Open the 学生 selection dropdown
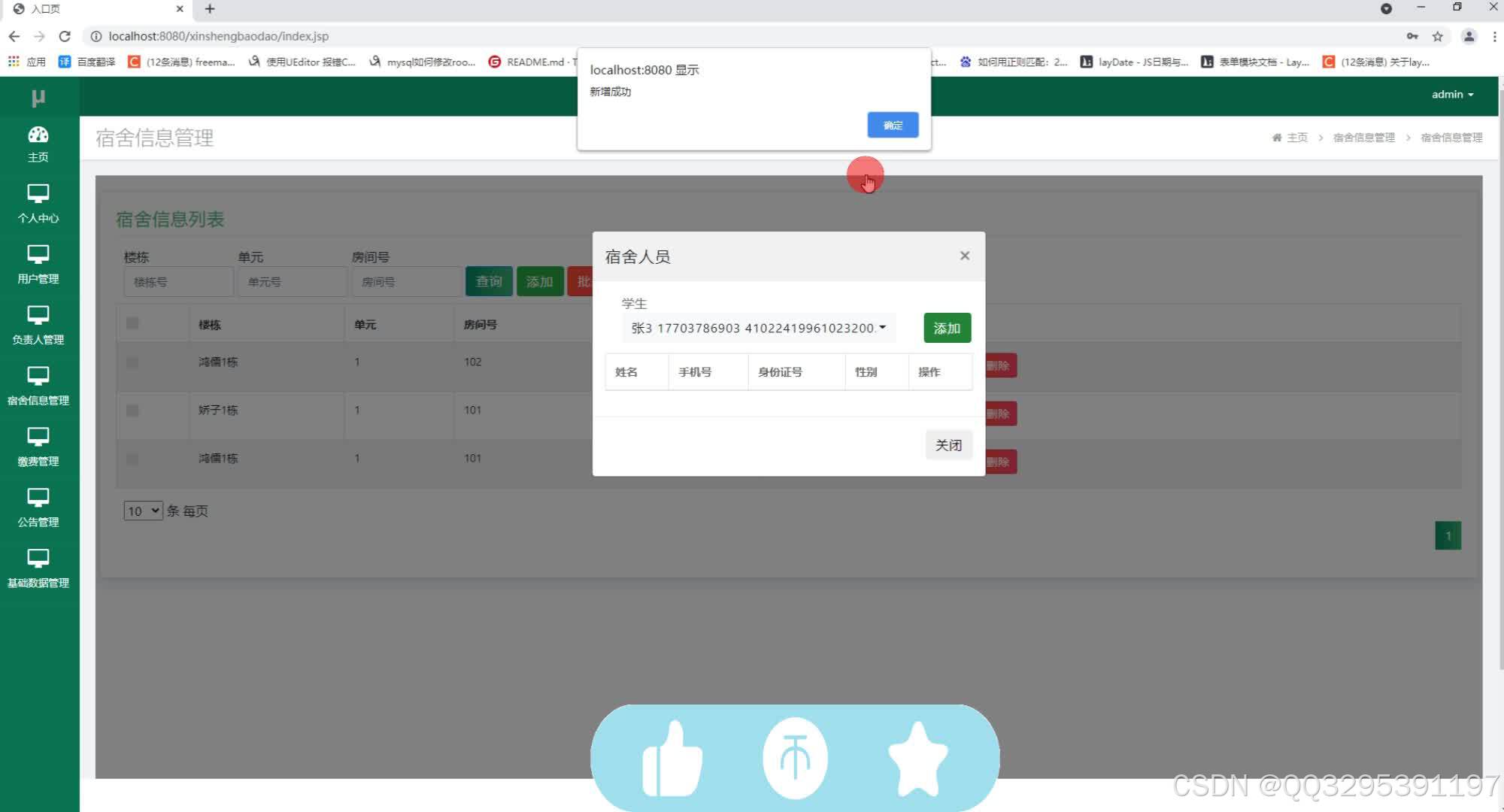The height and width of the screenshot is (812, 1504). pyautogui.click(x=759, y=328)
